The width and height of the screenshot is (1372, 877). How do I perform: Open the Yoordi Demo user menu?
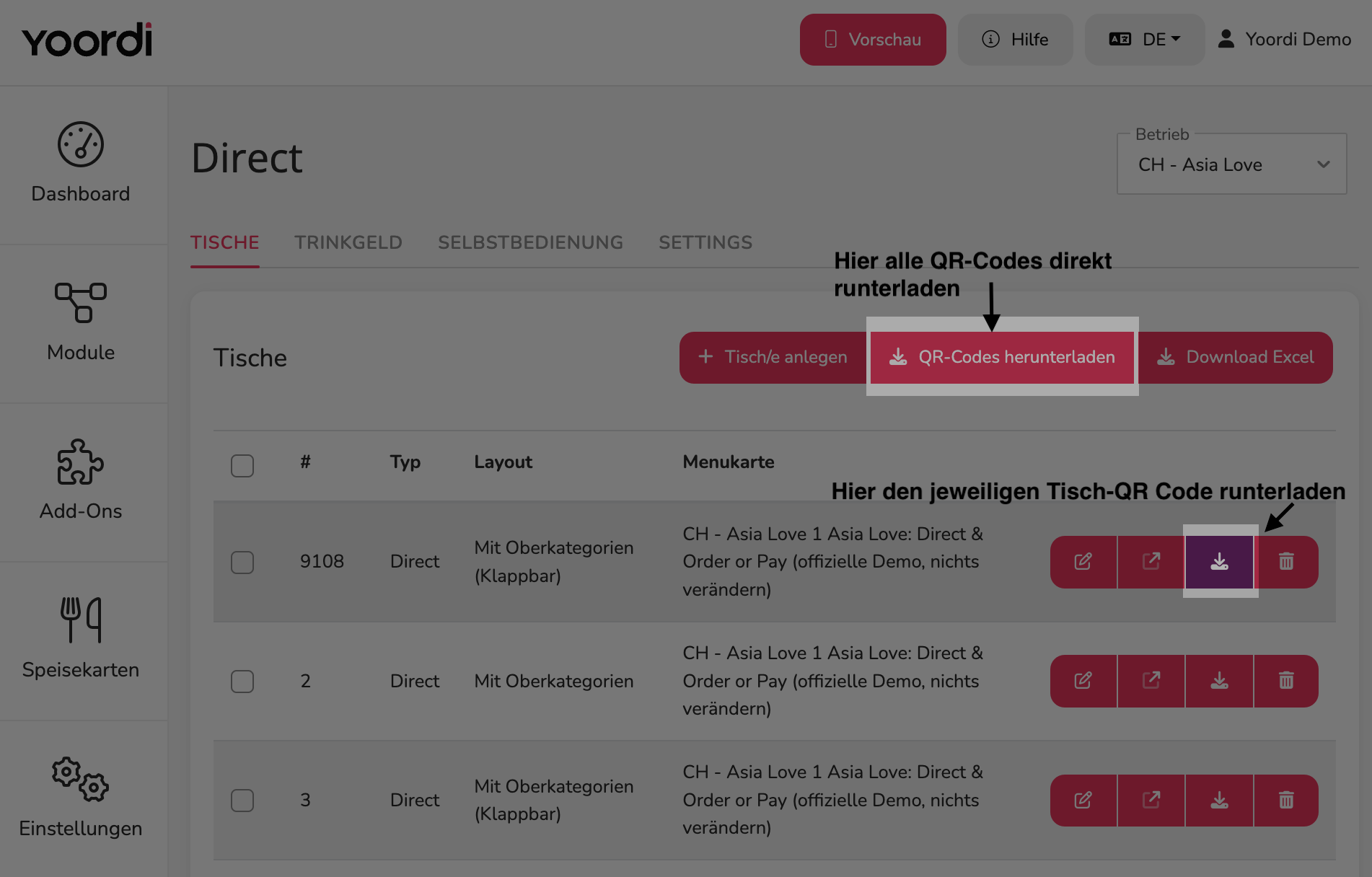click(x=1285, y=40)
